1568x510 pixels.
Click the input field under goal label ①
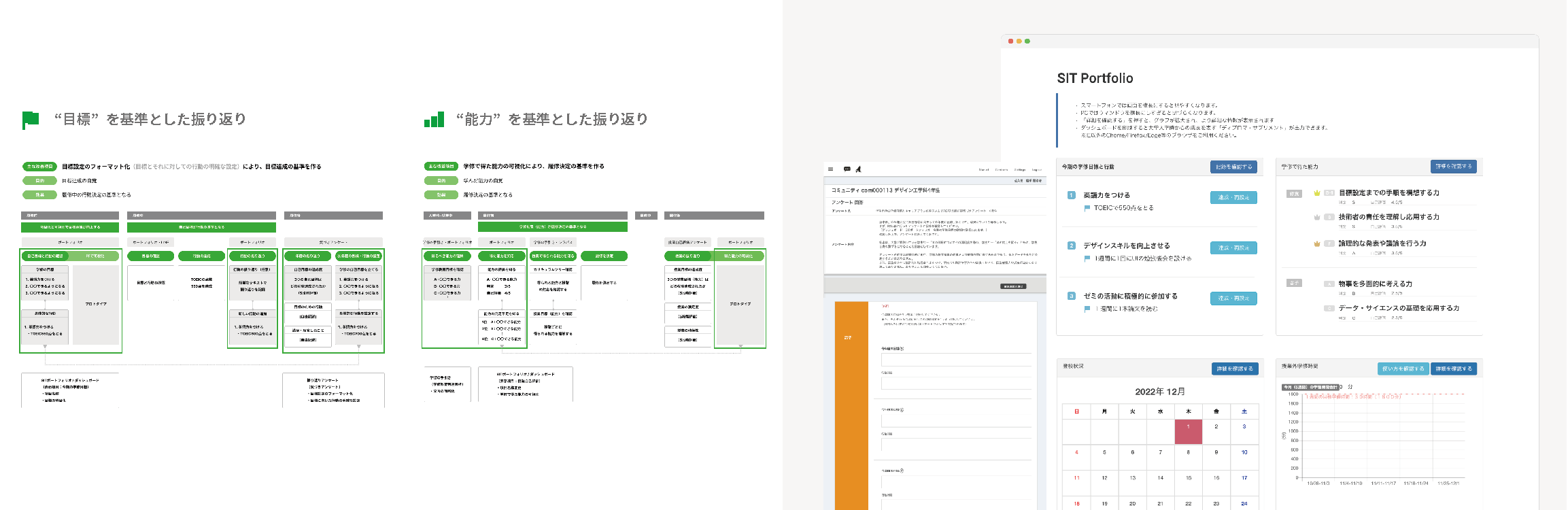956,360
